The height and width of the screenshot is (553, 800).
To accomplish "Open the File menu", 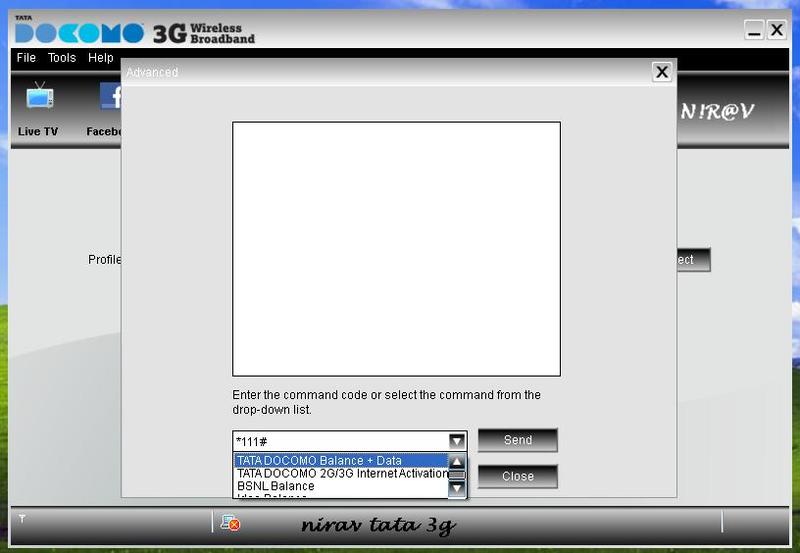I will point(26,58).
